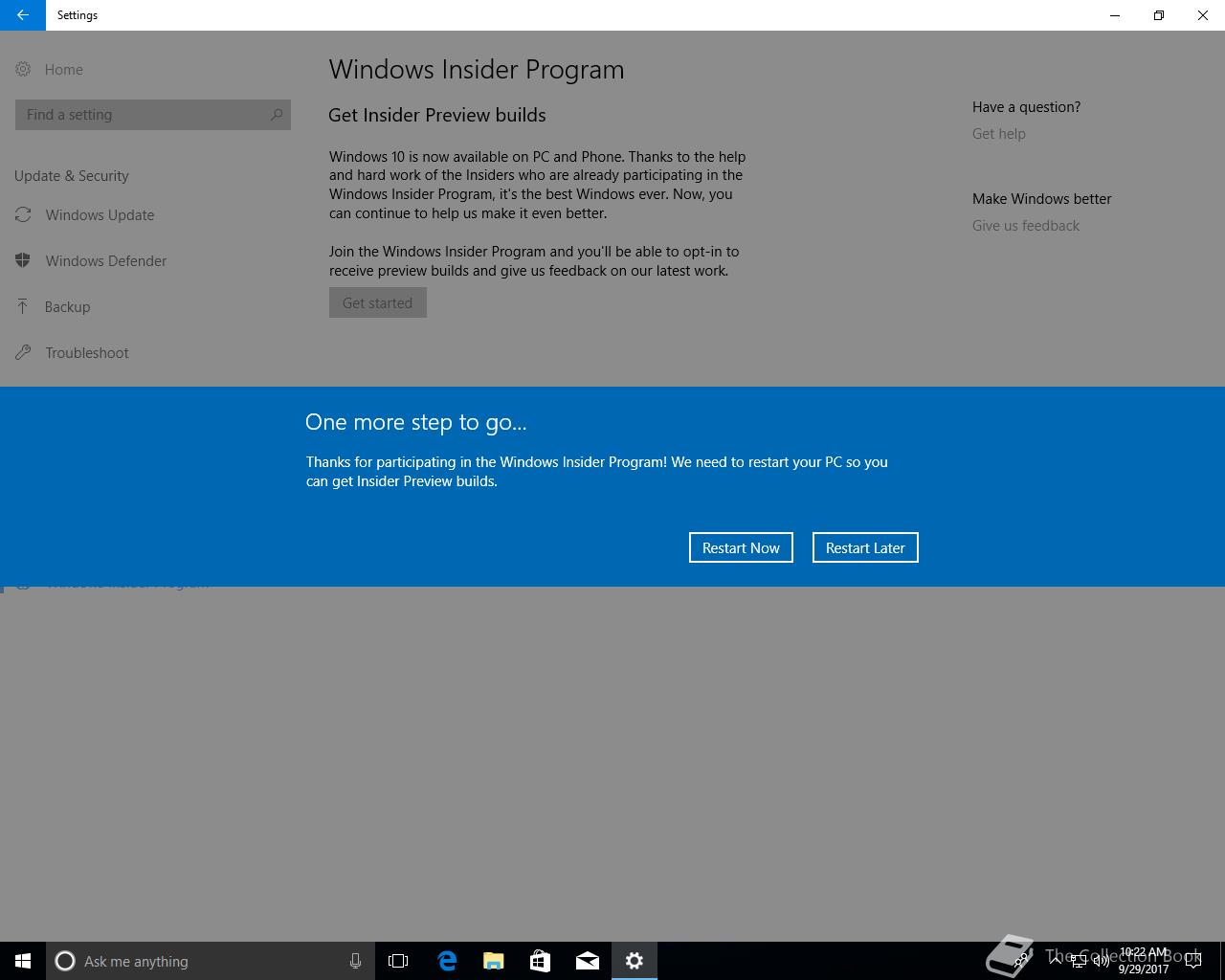The width and height of the screenshot is (1225, 980).
Task: Minimize the Settings window
Action: tap(1115, 15)
